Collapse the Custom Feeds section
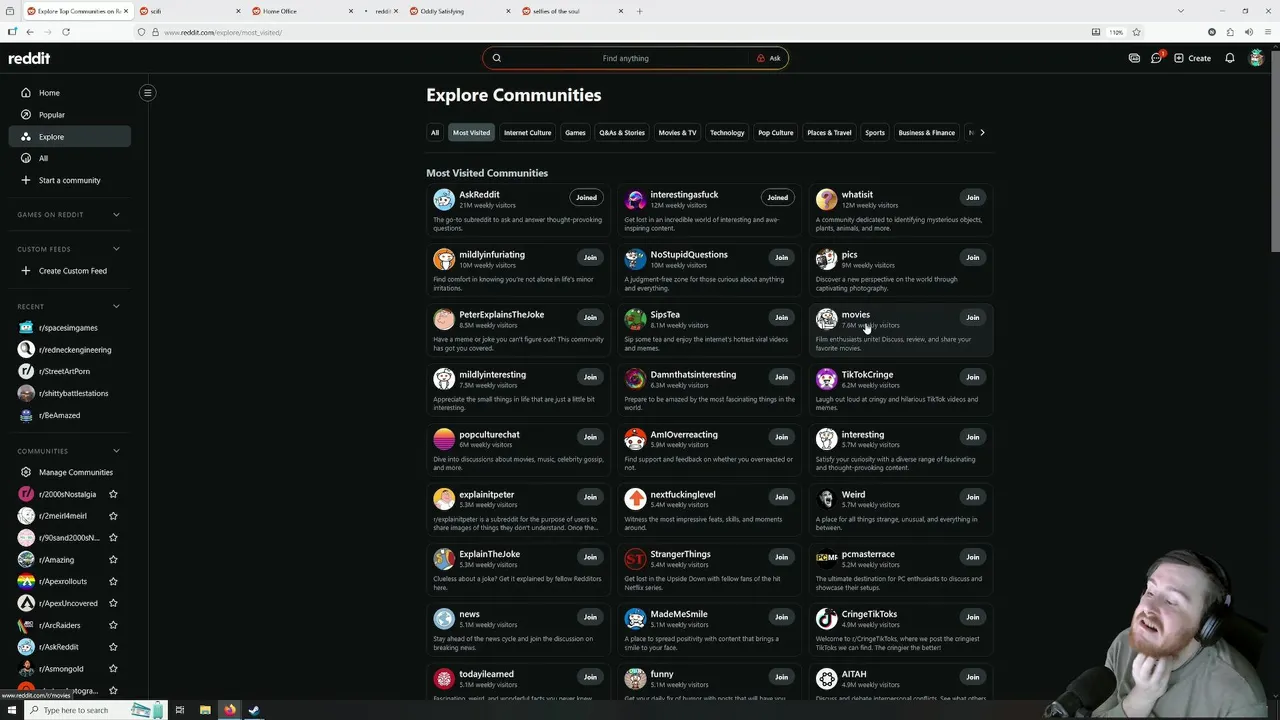1280x720 pixels. point(116,249)
